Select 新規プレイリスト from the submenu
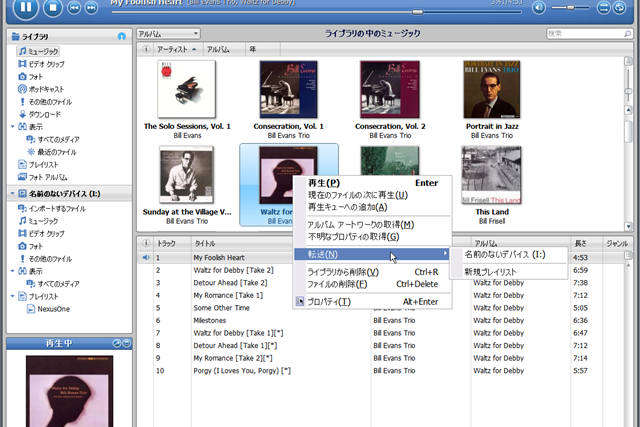This screenshot has height=427, width=640. 493,271
